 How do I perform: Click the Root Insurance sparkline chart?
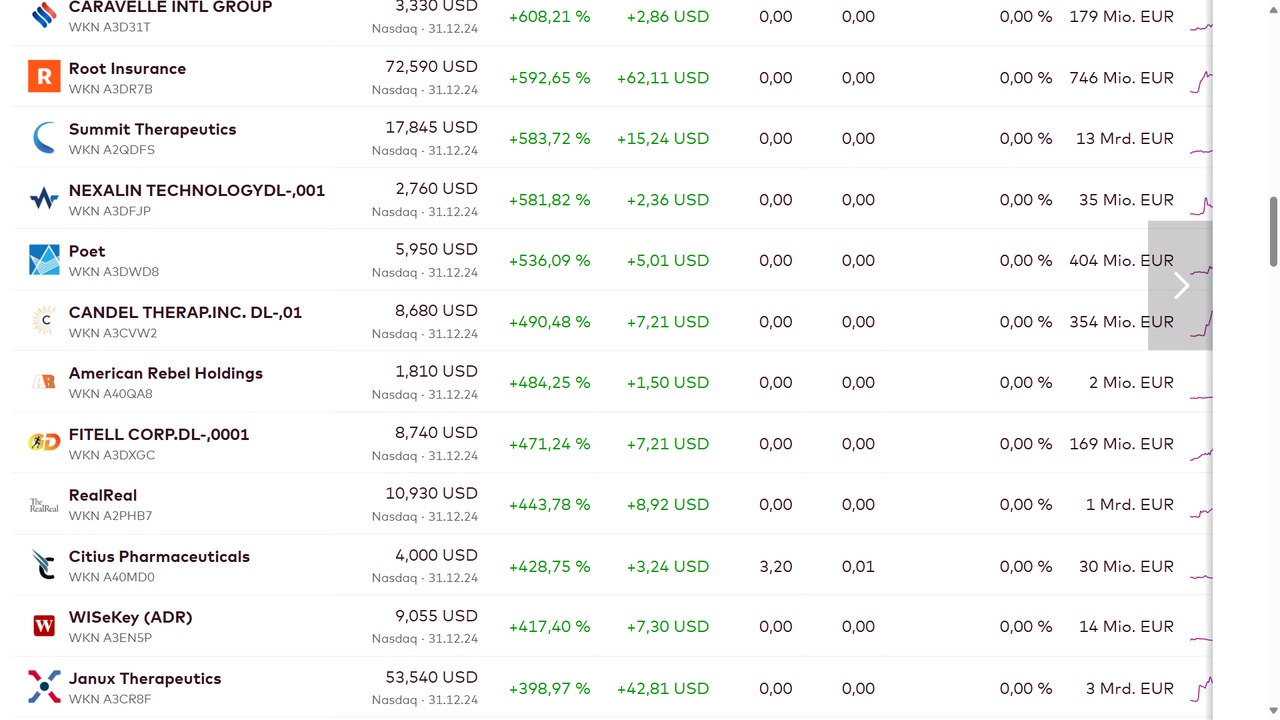pyautogui.click(x=1201, y=80)
